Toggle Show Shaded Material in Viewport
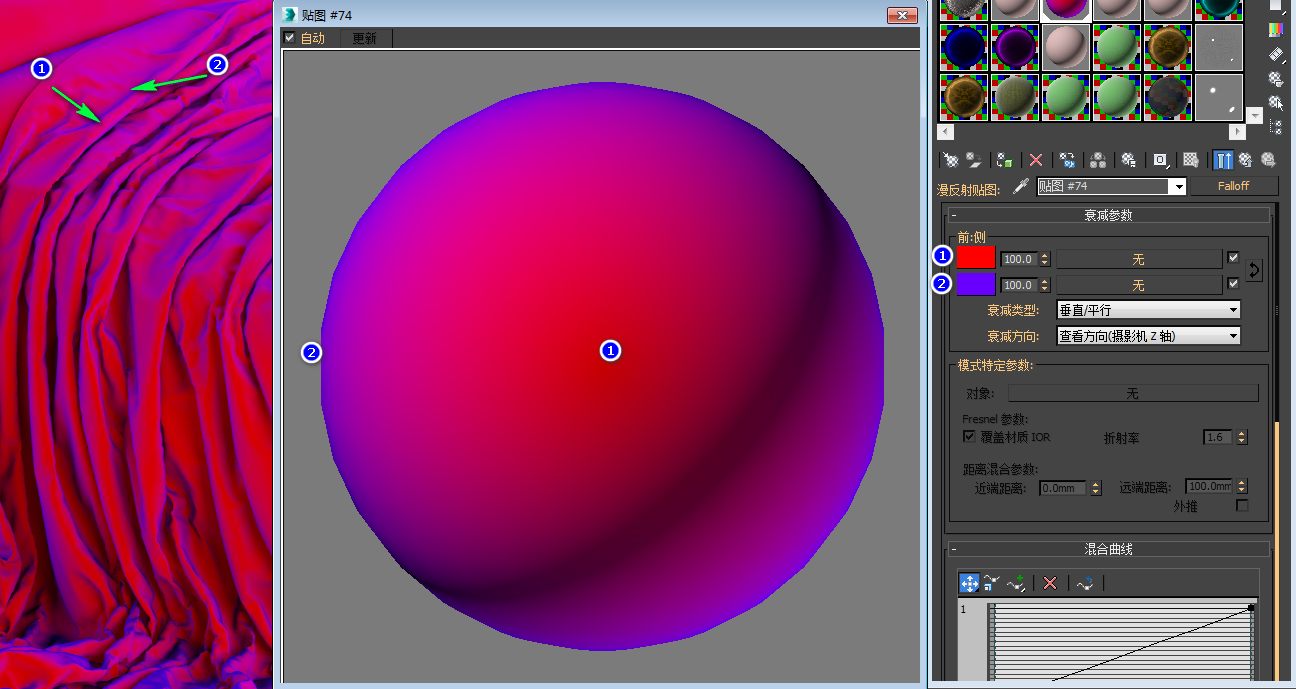This screenshot has width=1296, height=689. [1191, 160]
